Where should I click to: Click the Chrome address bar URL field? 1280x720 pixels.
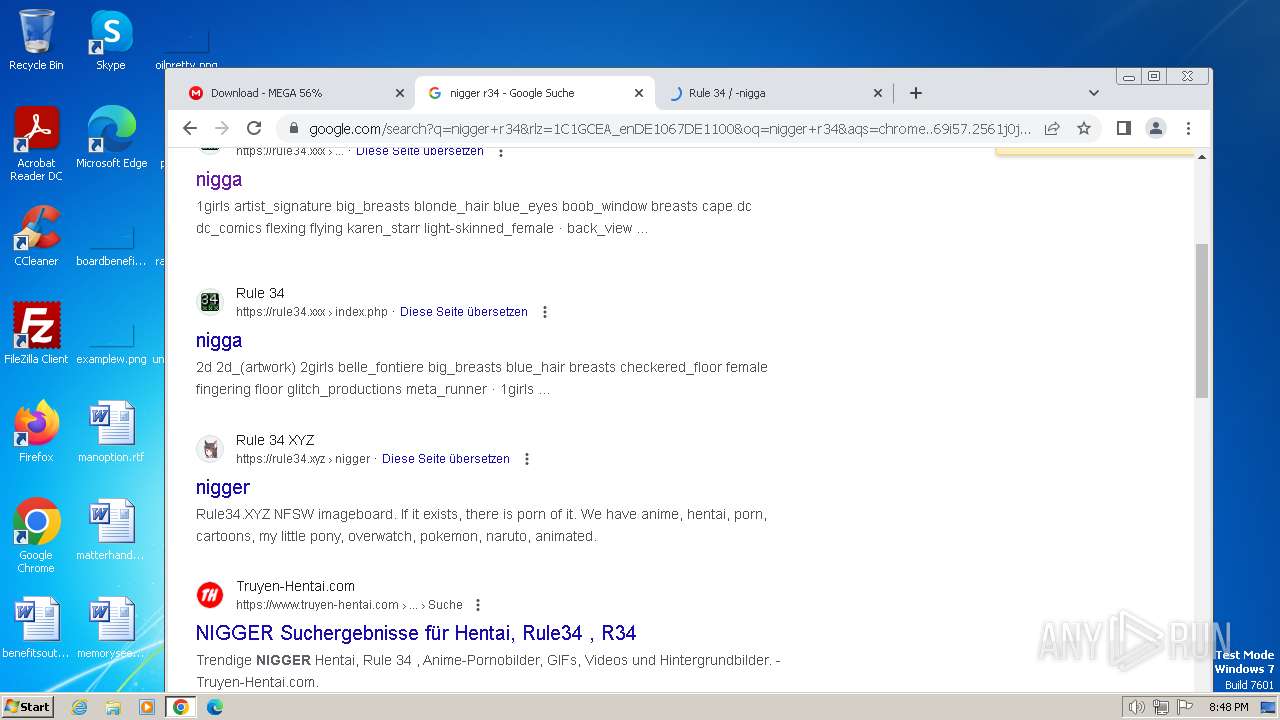click(x=670, y=128)
